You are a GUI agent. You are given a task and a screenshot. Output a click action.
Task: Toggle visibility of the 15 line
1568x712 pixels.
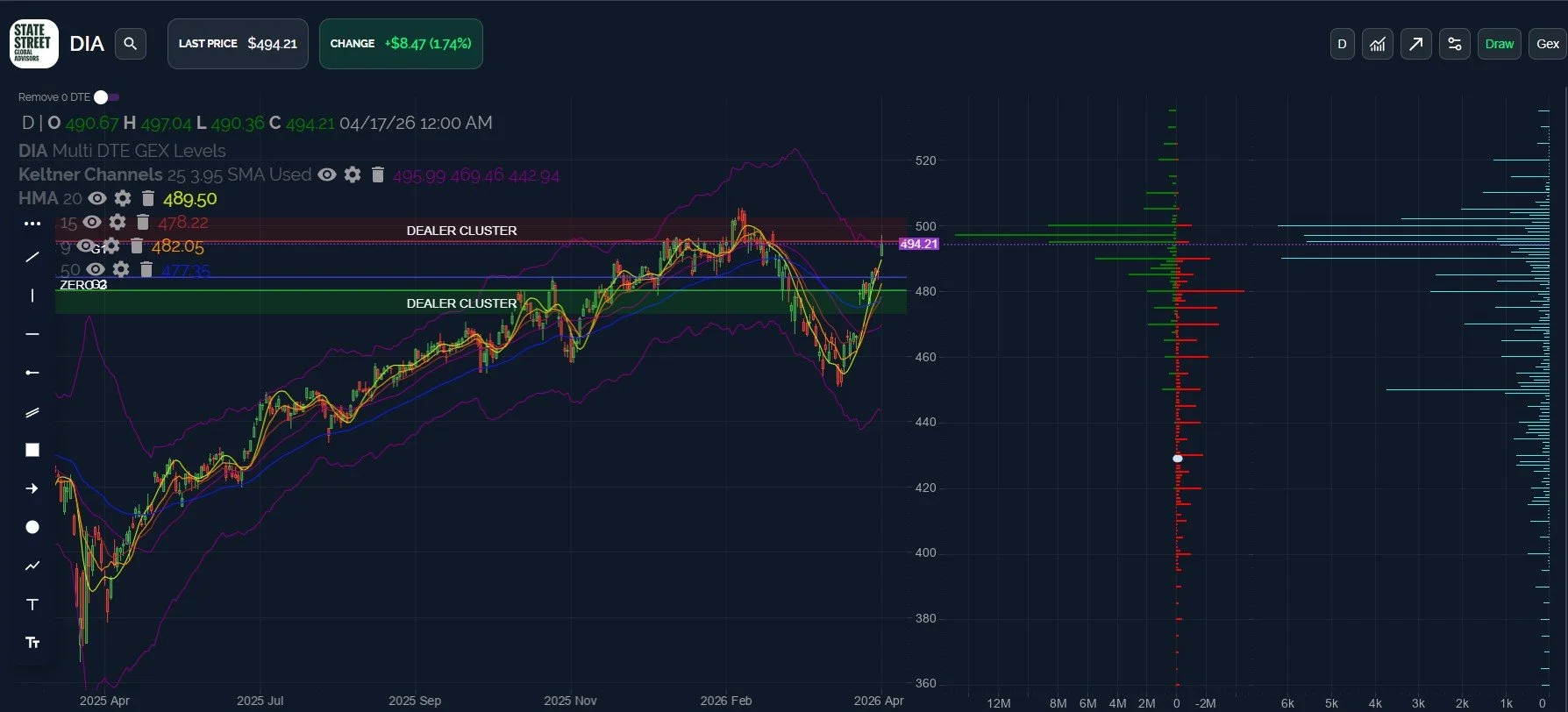(92, 222)
